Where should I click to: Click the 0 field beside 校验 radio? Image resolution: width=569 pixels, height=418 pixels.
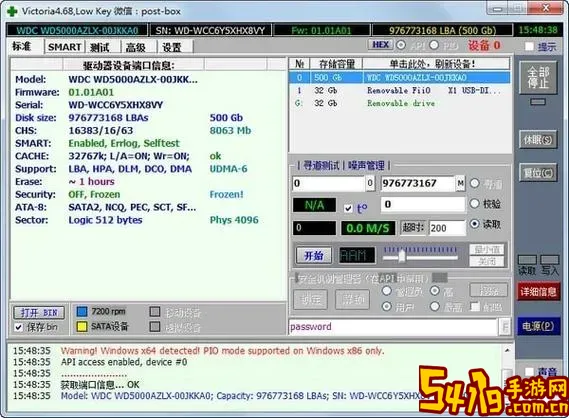pos(423,204)
